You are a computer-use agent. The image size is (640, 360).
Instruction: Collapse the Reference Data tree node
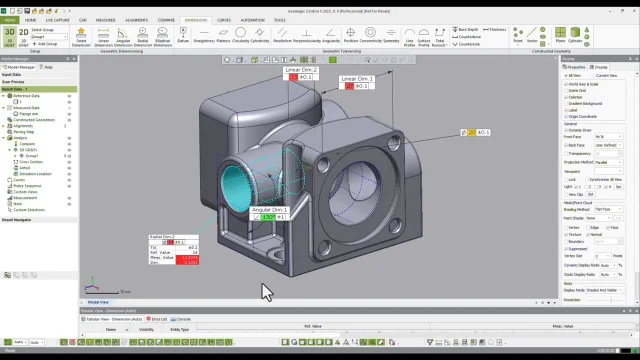point(4,96)
